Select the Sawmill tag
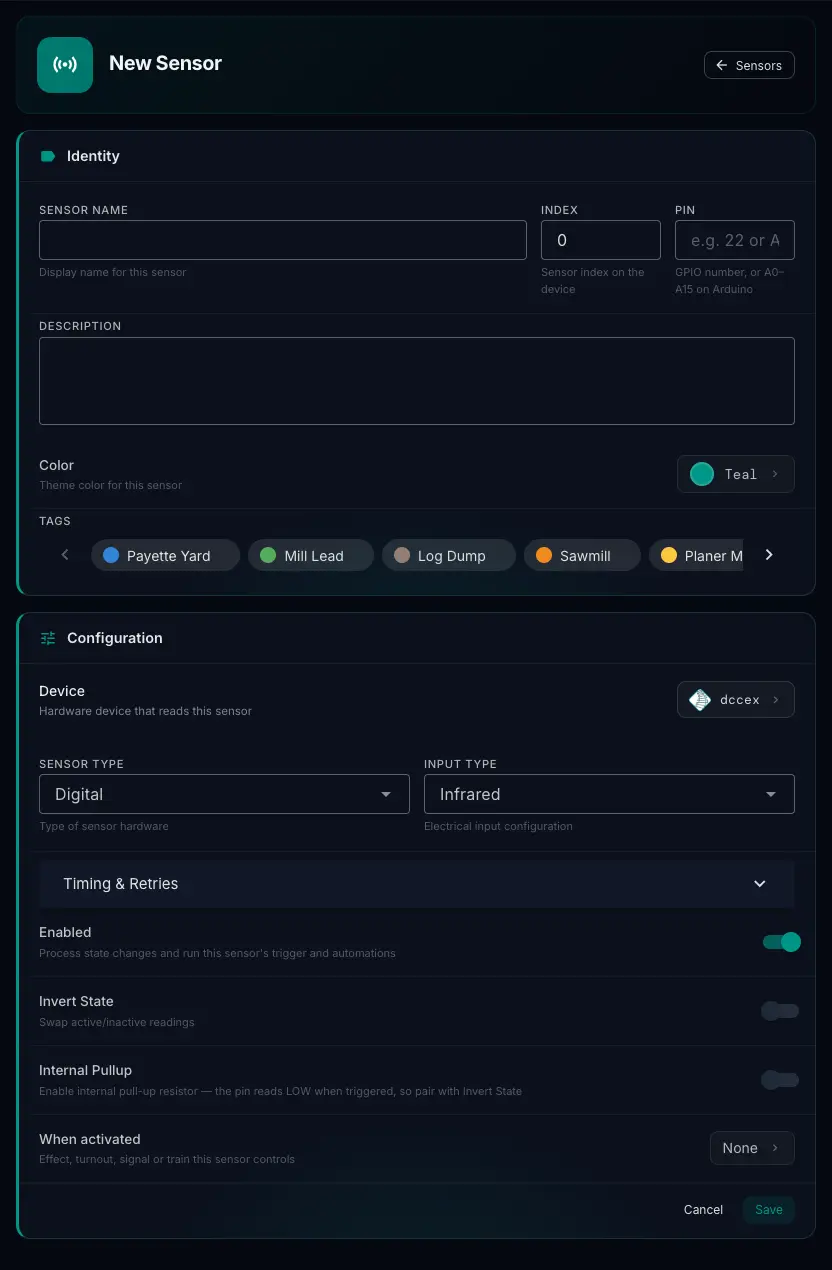This screenshot has height=1270, width=832. point(582,555)
